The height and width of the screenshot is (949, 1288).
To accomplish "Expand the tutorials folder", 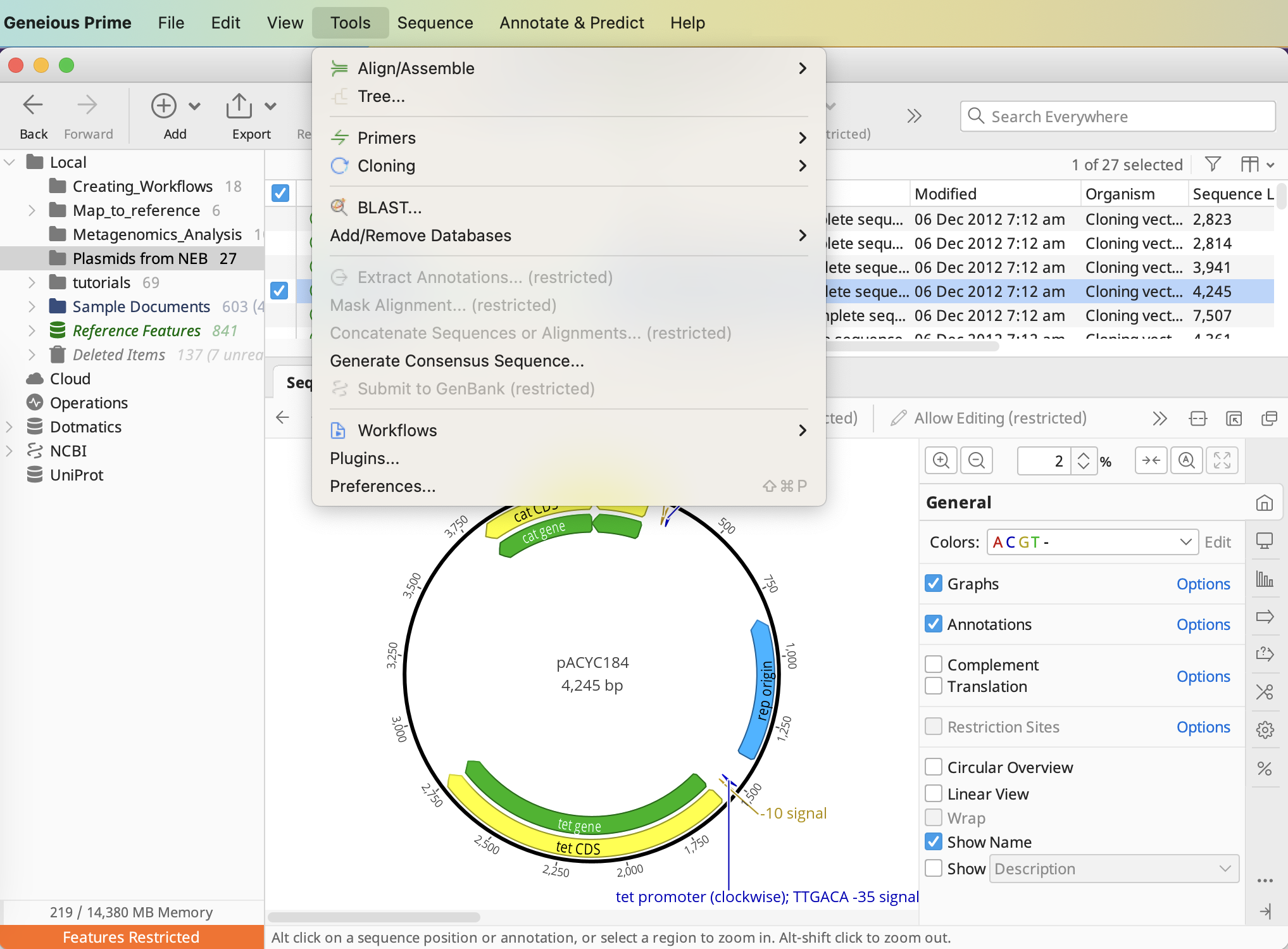I will pos(32,282).
